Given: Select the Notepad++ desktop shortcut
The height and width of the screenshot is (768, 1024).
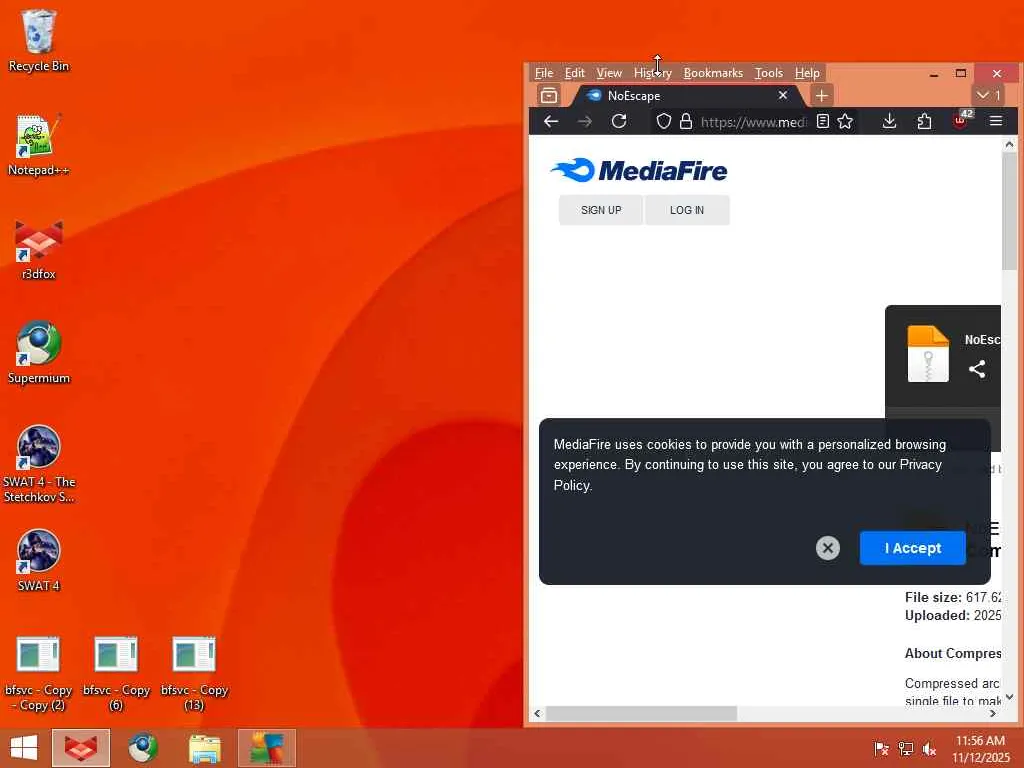Looking at the screenshot, I should click(x=39, y=145).
